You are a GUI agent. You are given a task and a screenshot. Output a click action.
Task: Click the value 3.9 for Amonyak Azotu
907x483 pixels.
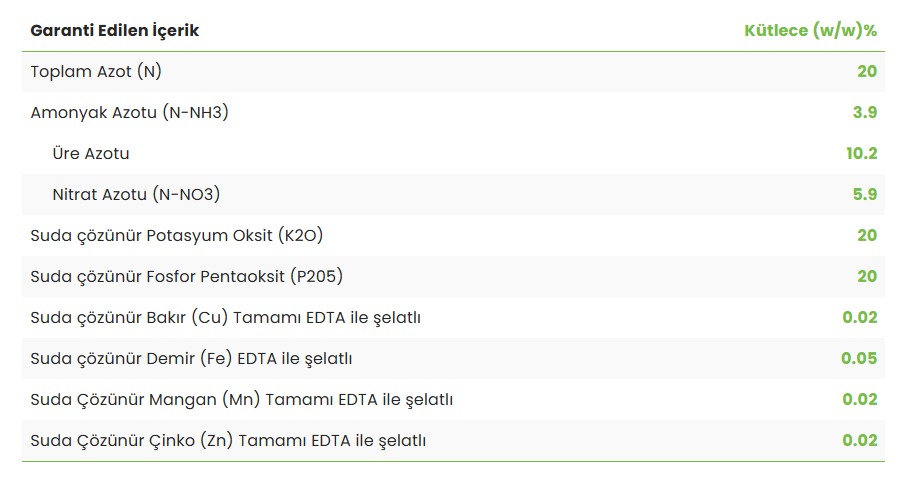[865, 112]
